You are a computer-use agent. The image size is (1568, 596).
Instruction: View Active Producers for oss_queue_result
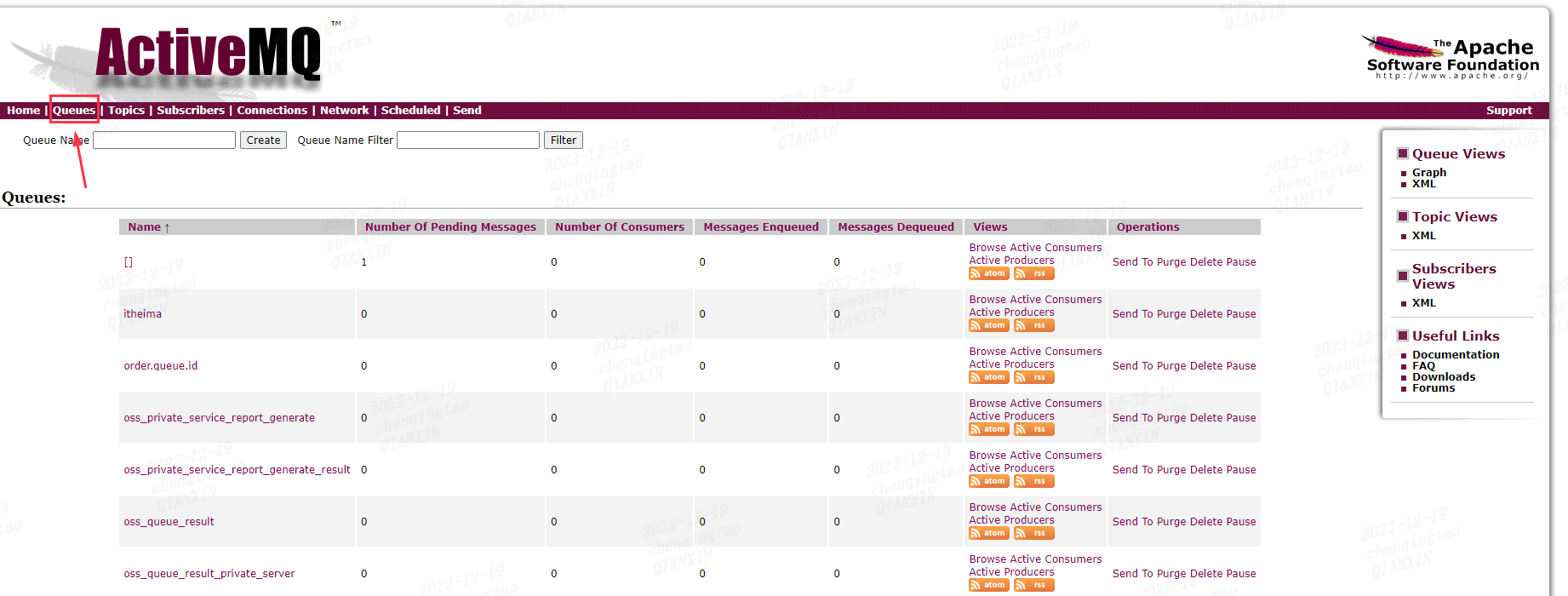(1011, 520)
